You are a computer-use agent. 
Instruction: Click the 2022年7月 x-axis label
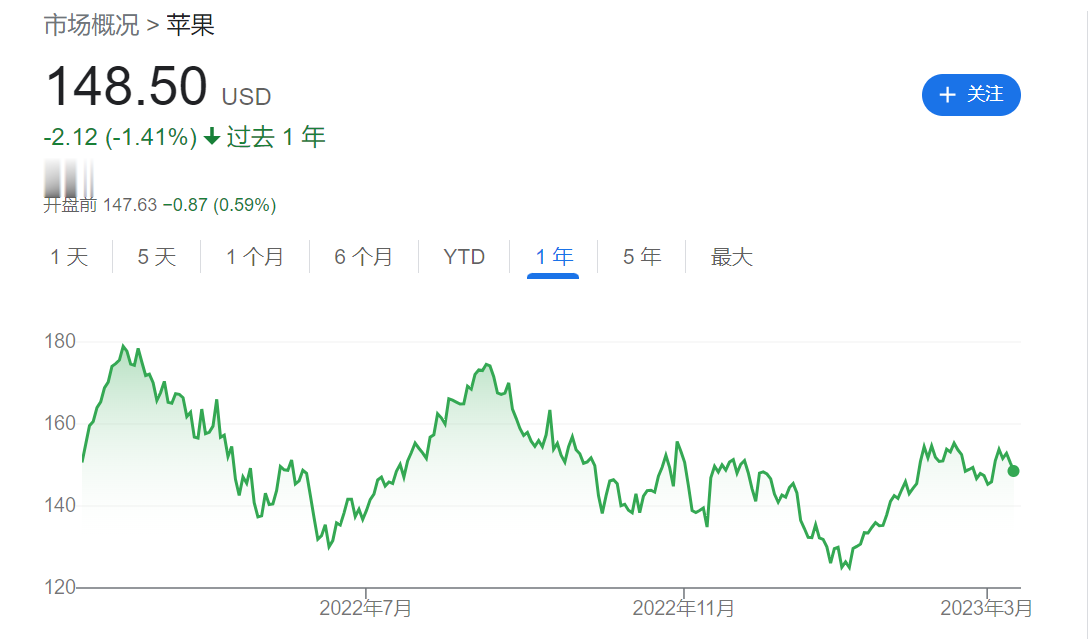[x=365, y=608]
